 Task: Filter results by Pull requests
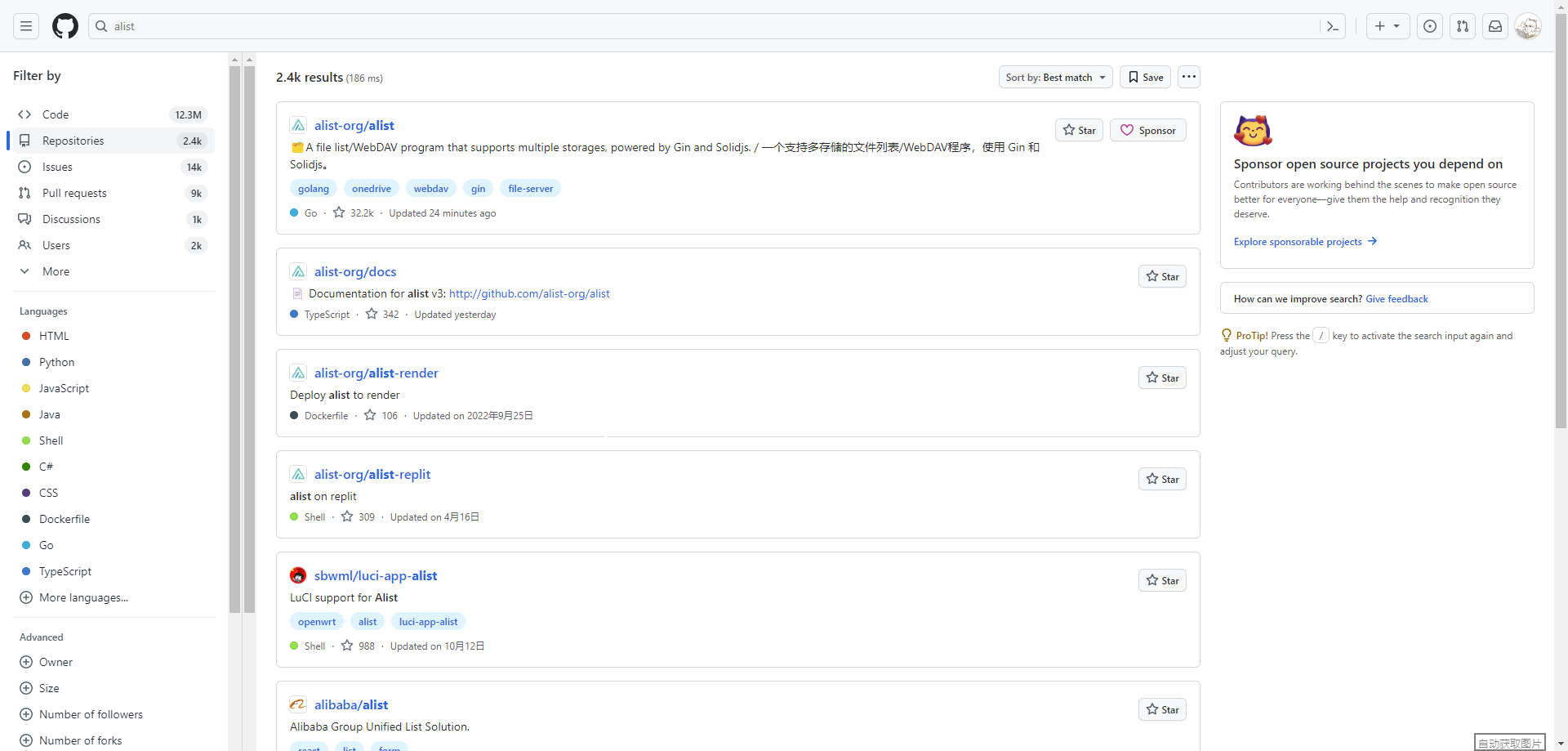(x=114, y=193)
